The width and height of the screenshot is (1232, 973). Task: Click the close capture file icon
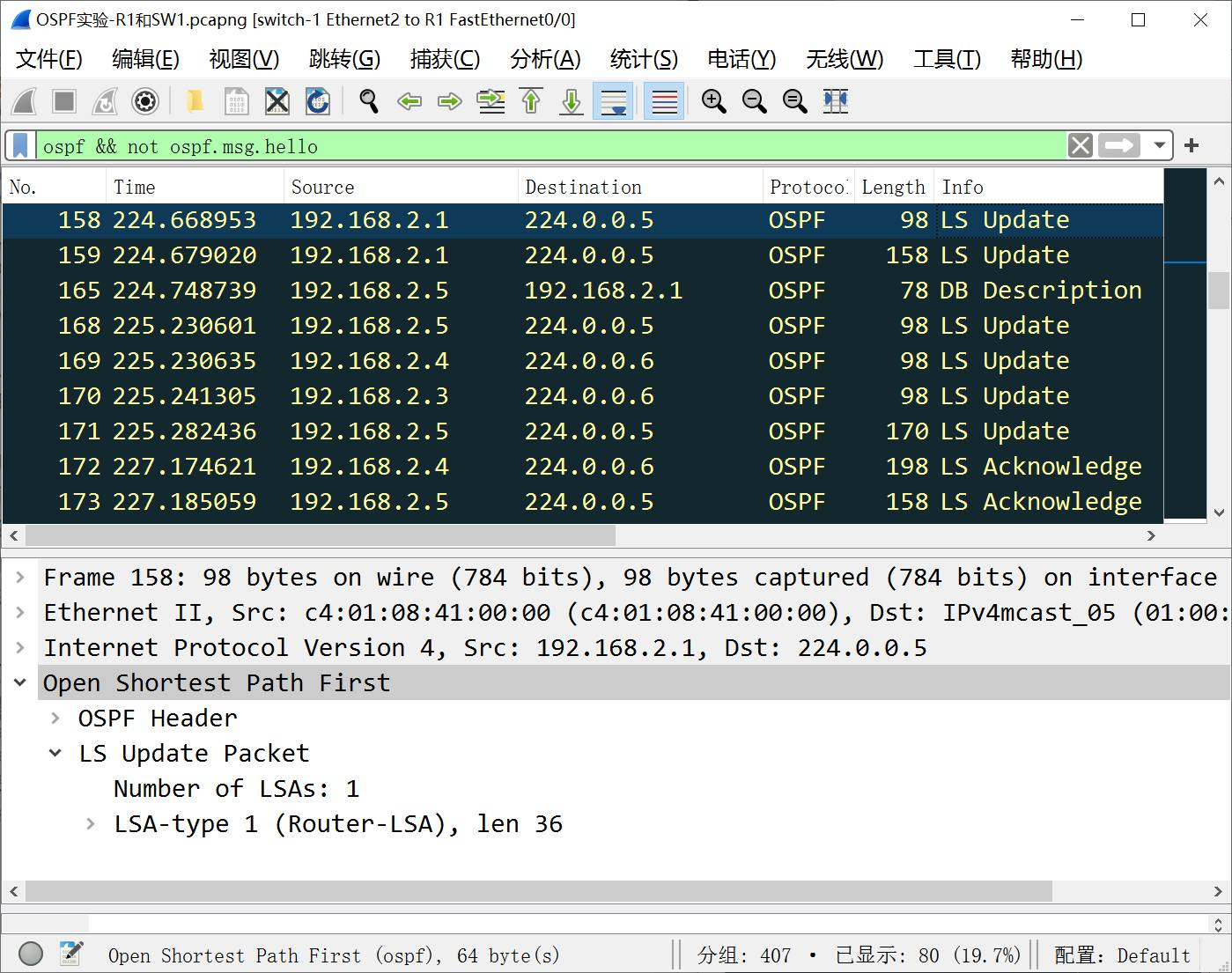pyautogui.click(x=277, y=102)
